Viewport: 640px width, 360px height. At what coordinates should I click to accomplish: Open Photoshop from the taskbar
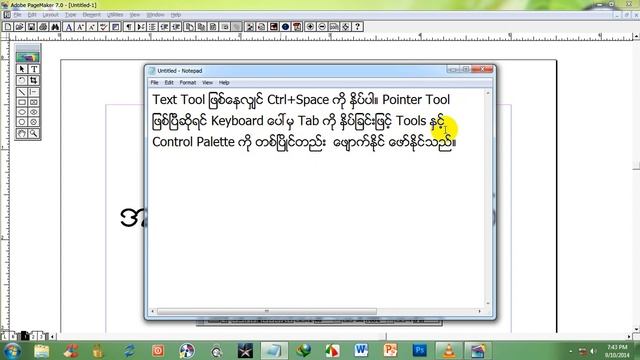[419, 351]
